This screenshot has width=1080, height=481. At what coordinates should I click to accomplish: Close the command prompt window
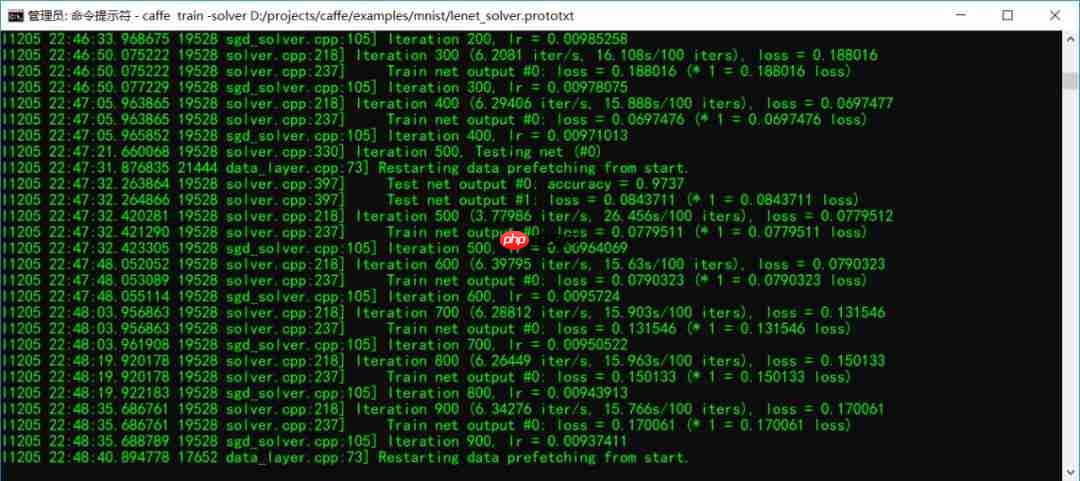[x=1055, y=15]
